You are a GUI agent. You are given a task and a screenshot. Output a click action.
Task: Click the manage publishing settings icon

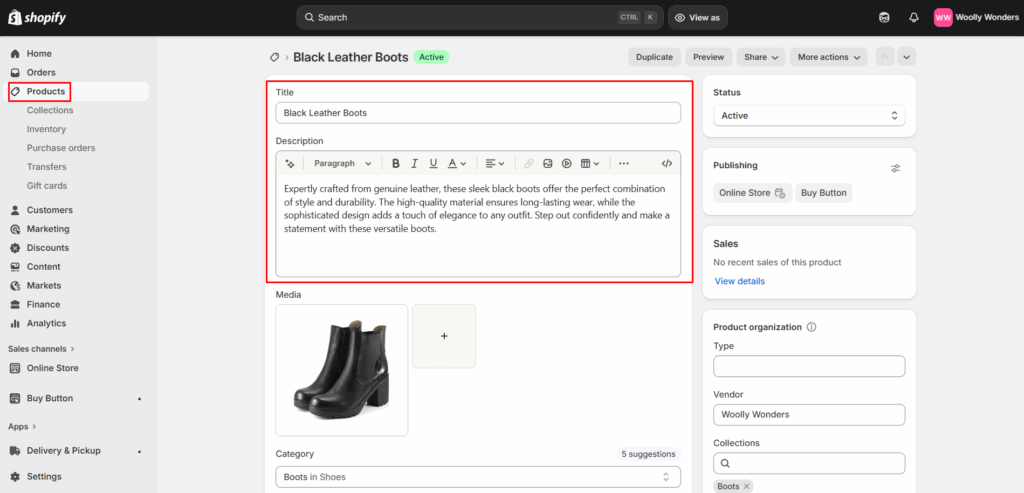(x=896, y=168)
